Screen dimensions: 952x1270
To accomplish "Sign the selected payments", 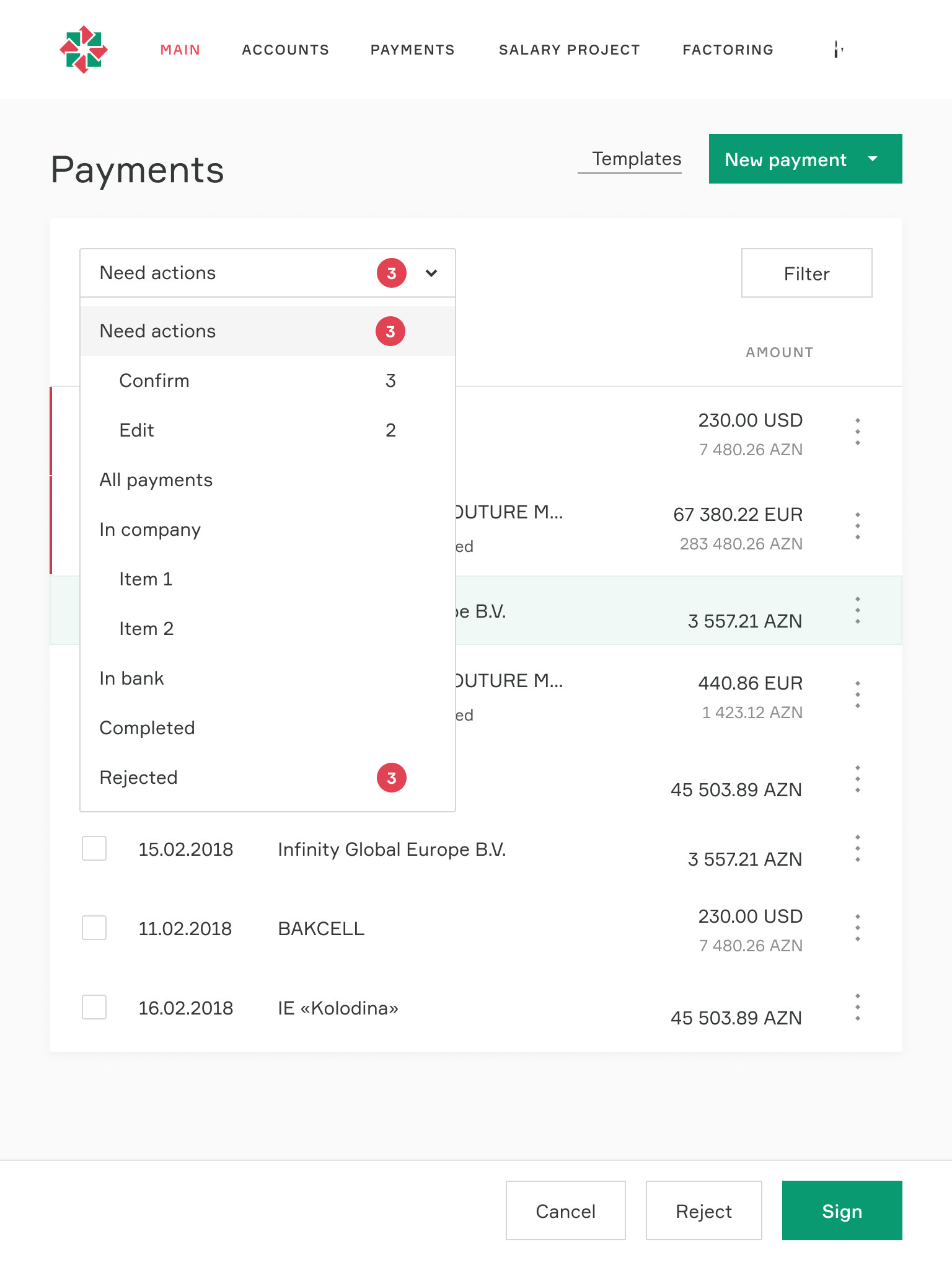I will coord(842,1210).
